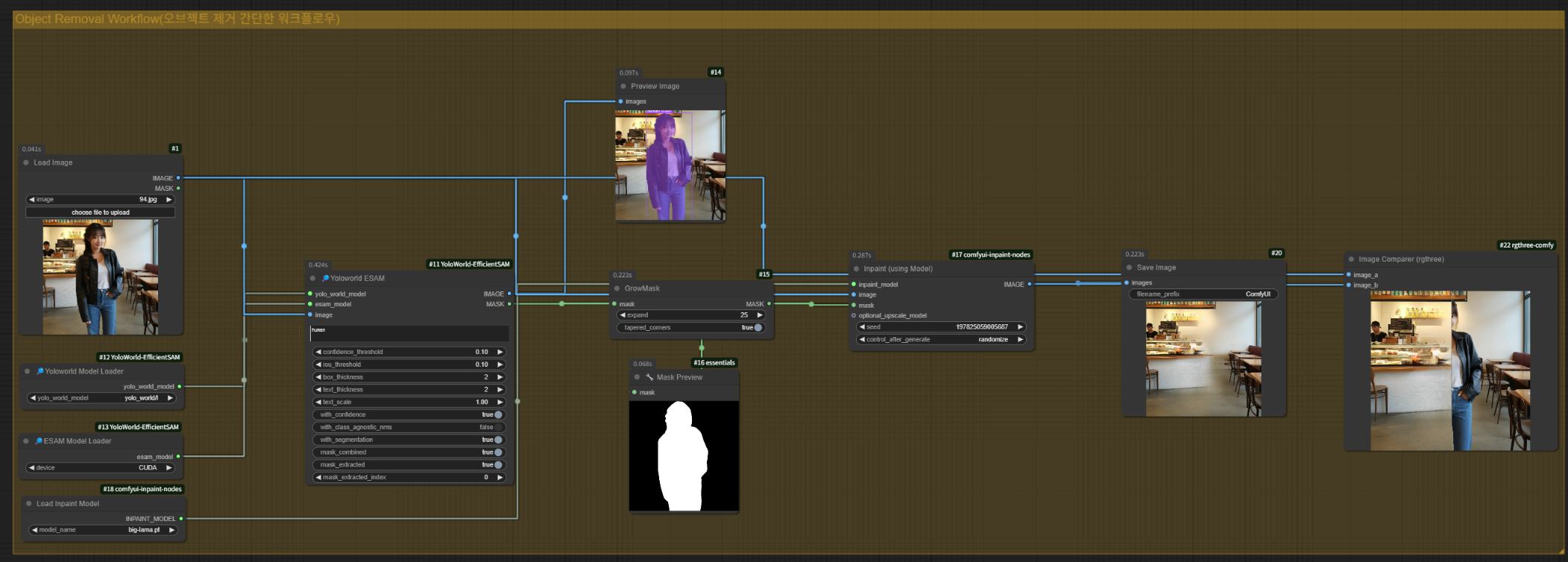This screenshot has width=1568, height=562.
Task: Click the Save Image node collapse dot
Action: pyautogui.click(x=1129, y=268)
